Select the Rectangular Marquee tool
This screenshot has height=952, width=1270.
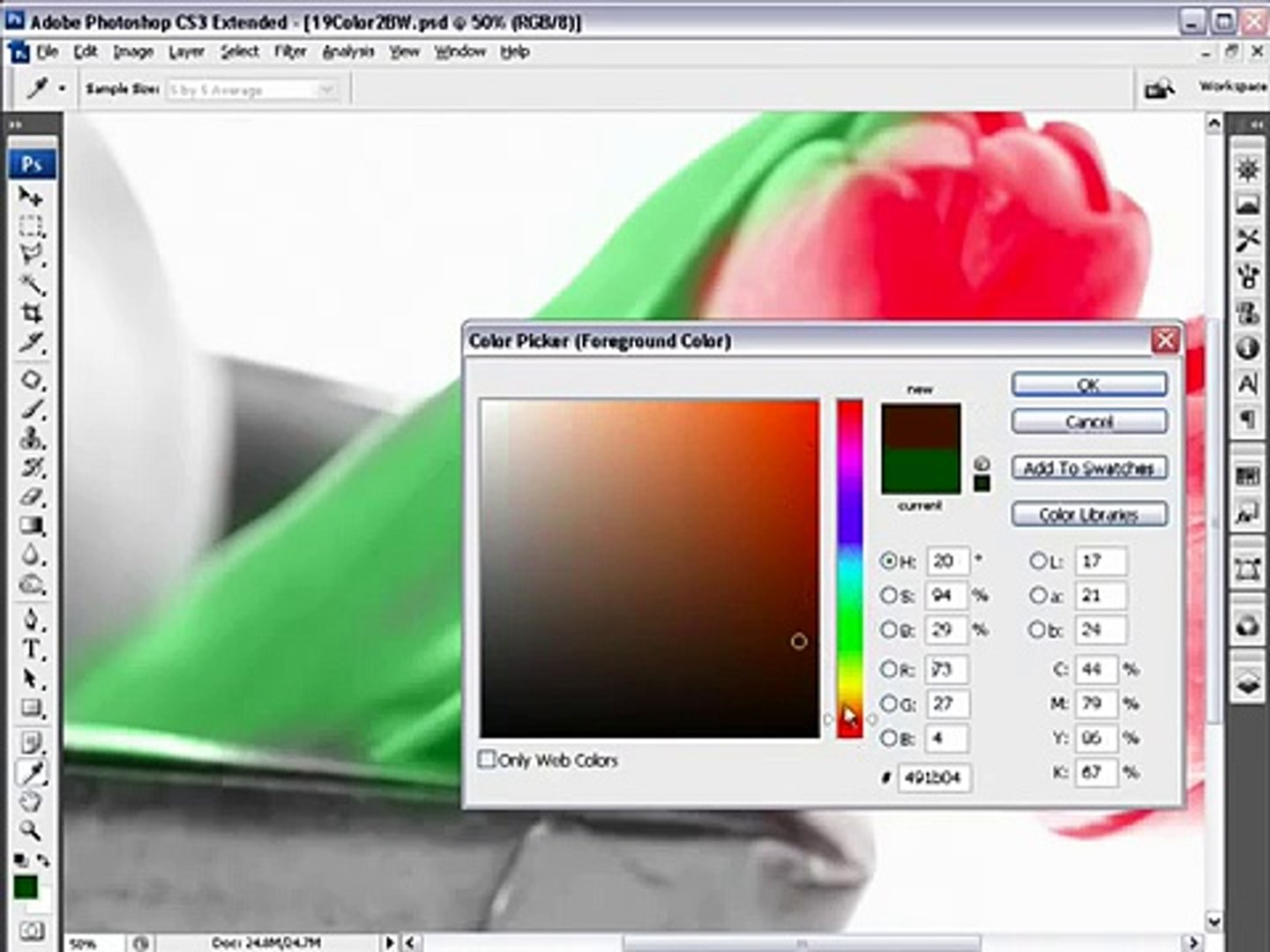pos(31,227)
